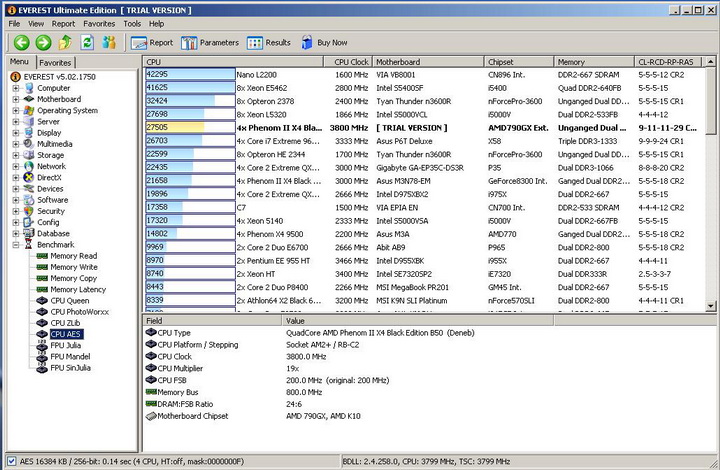Image resolution: width=720 pixels, height=470 pixels.
Task: Click the green Back arrow icon
Action: [21, 43]
